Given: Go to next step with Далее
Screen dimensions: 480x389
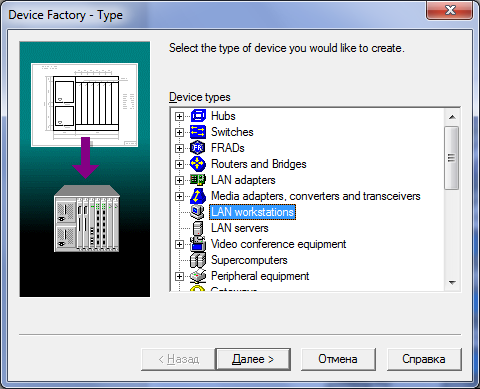Looking at the screenshot, I should (253, 359).
